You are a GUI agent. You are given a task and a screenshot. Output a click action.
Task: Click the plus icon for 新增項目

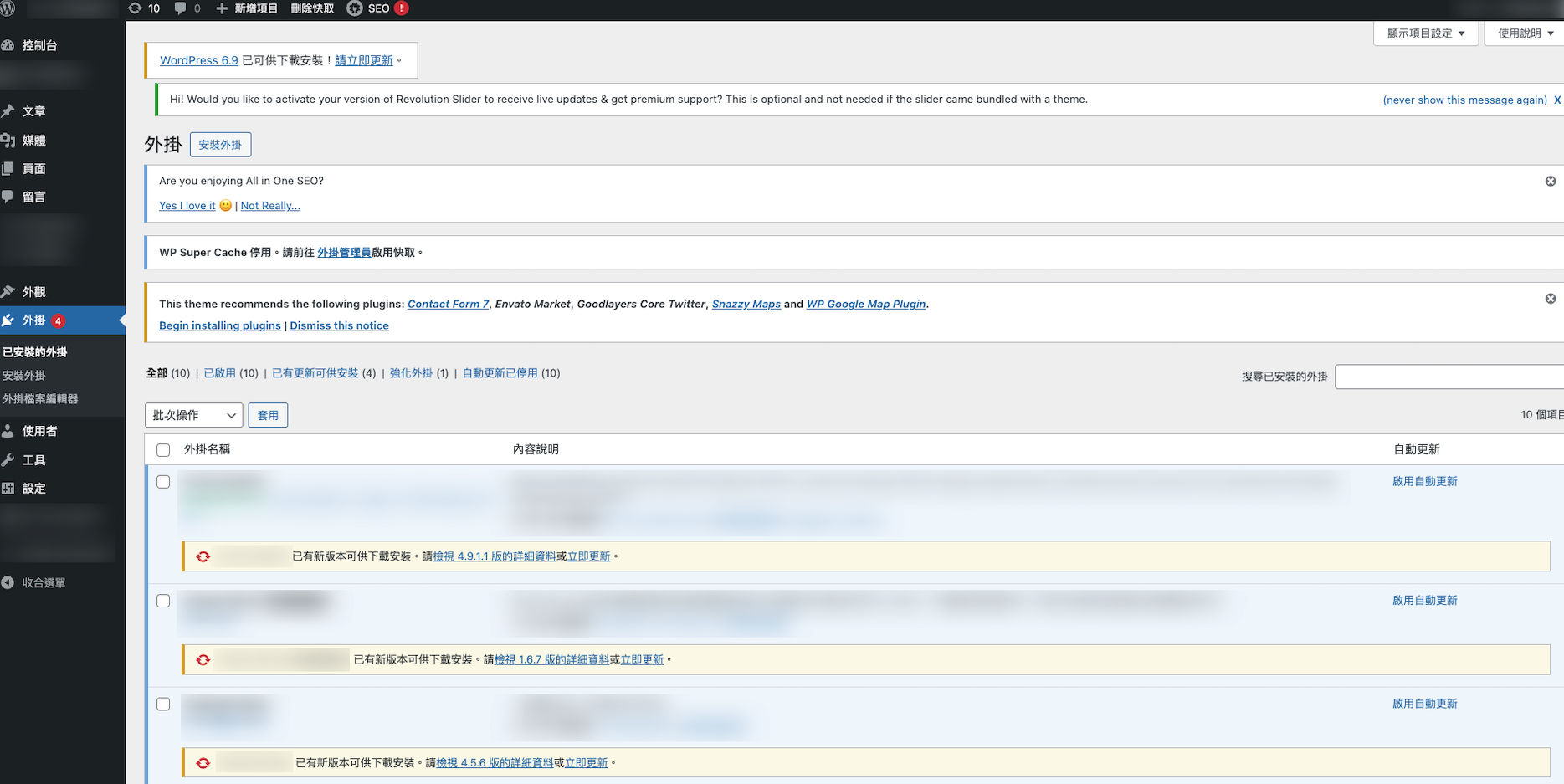coord(222,8)
